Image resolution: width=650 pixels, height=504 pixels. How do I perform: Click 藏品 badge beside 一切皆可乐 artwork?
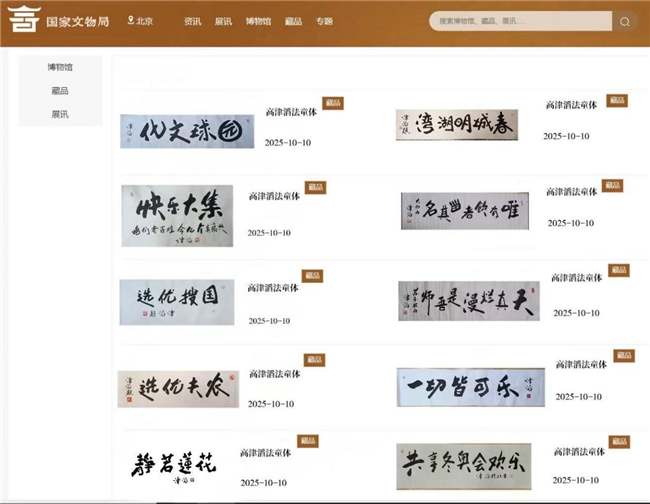click(623, 355)
